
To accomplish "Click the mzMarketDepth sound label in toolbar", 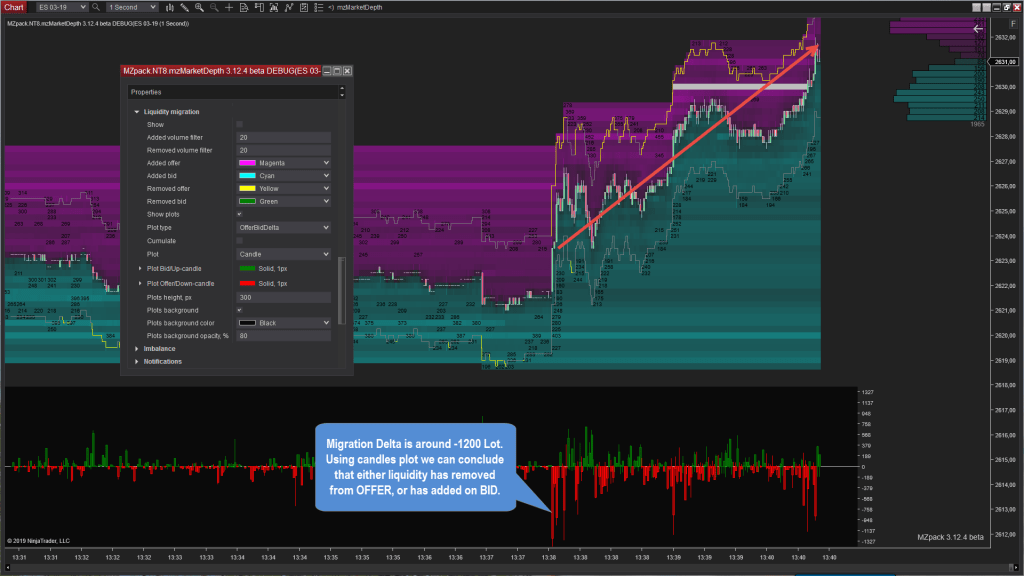I will pyautogui.click(x=355, y=7).
